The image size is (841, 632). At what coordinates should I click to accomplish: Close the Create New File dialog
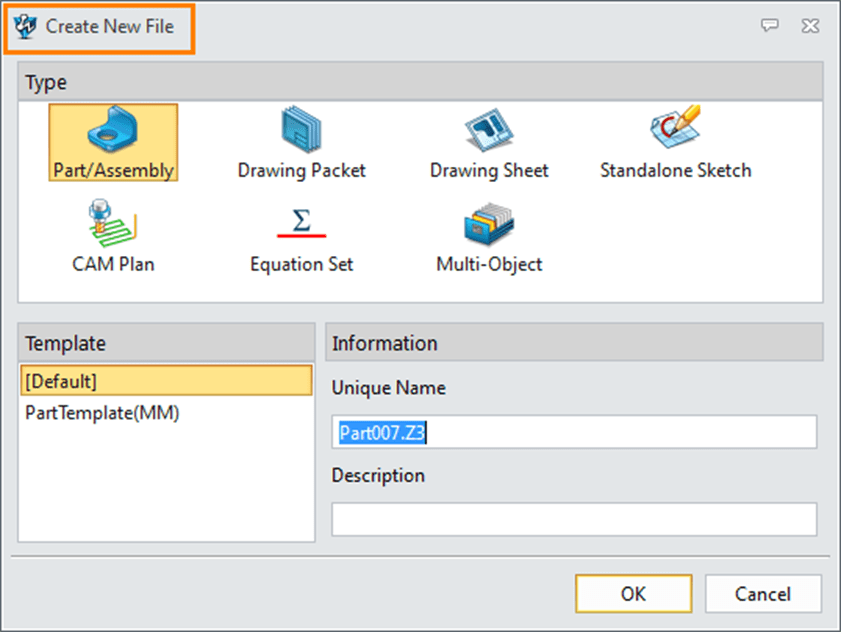(809, 27)
